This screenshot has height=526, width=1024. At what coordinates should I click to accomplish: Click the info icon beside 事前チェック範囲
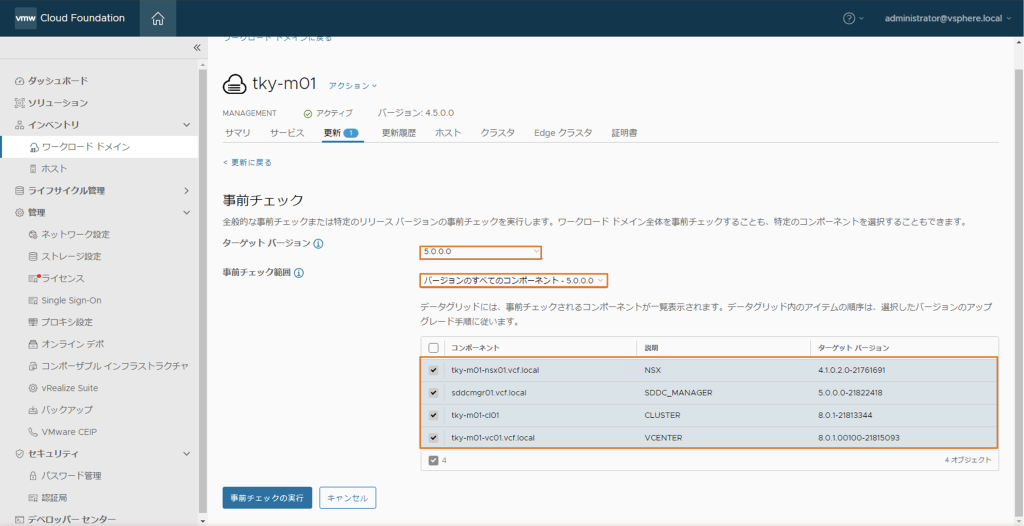point(299,272)
